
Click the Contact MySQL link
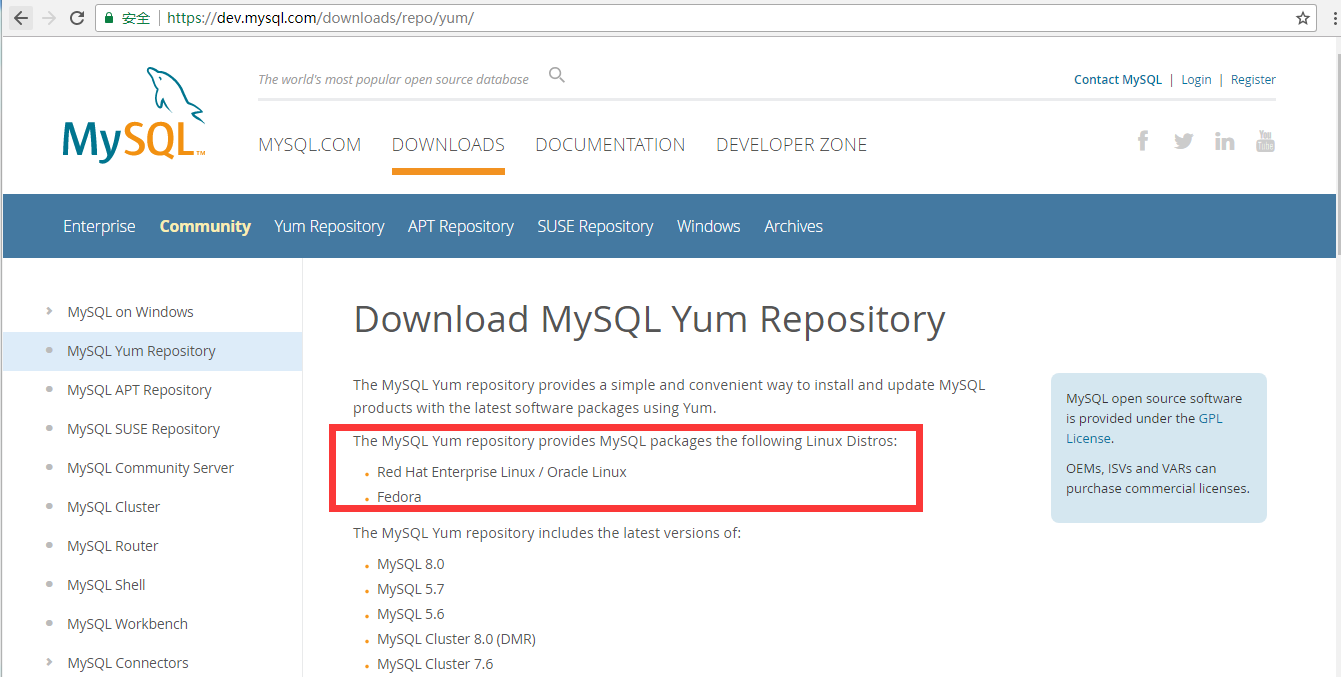[x=1118, y=80]
